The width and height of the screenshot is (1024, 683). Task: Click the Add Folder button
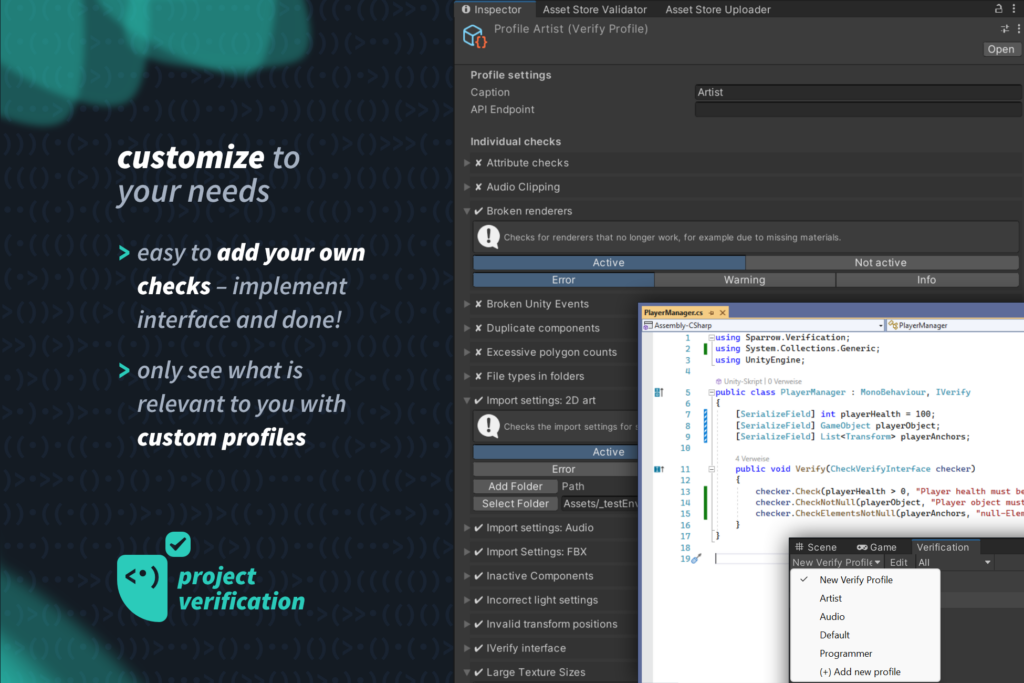coord(513,487)
